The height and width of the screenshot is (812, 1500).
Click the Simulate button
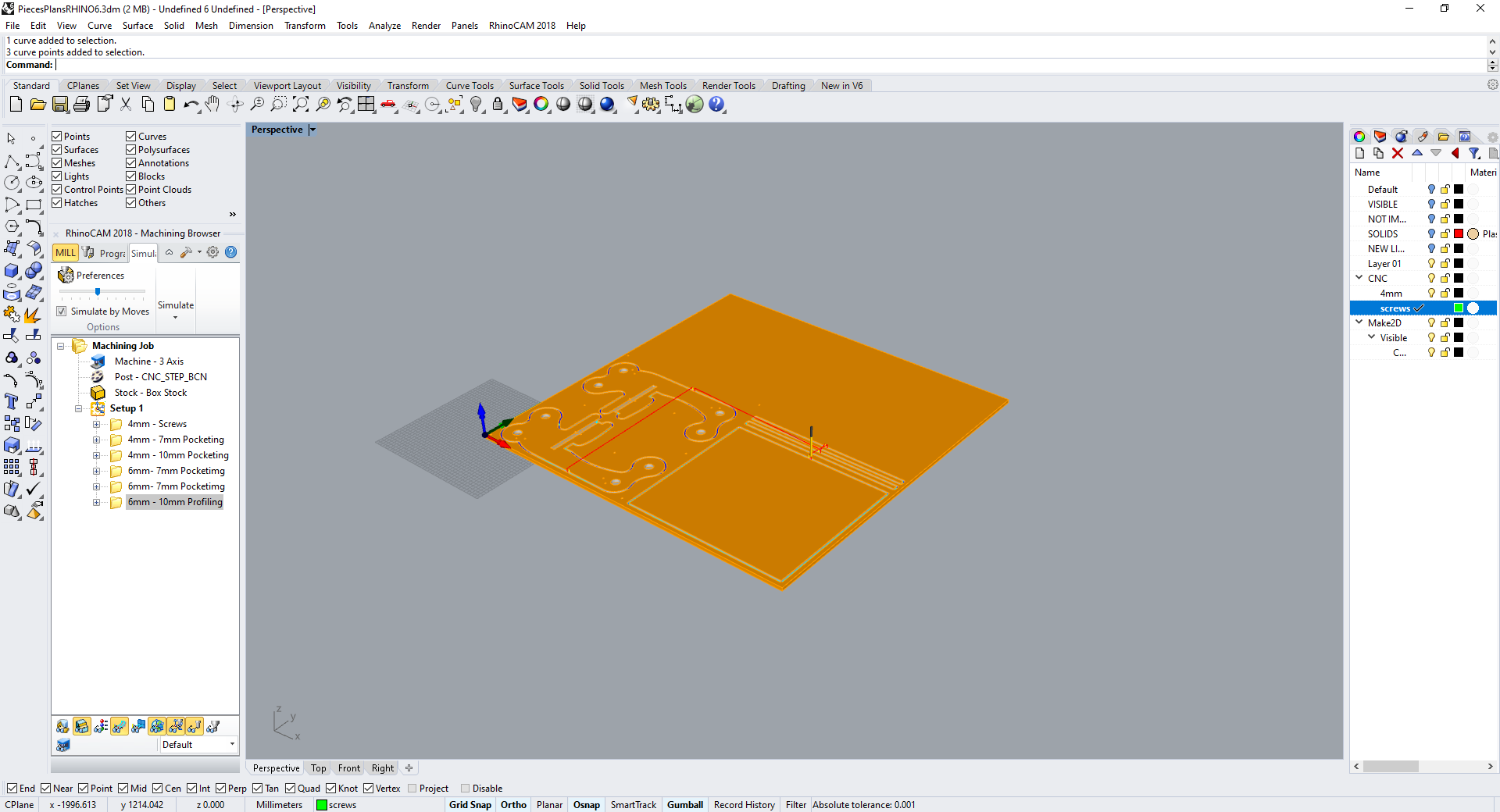[x=176, y=305]
